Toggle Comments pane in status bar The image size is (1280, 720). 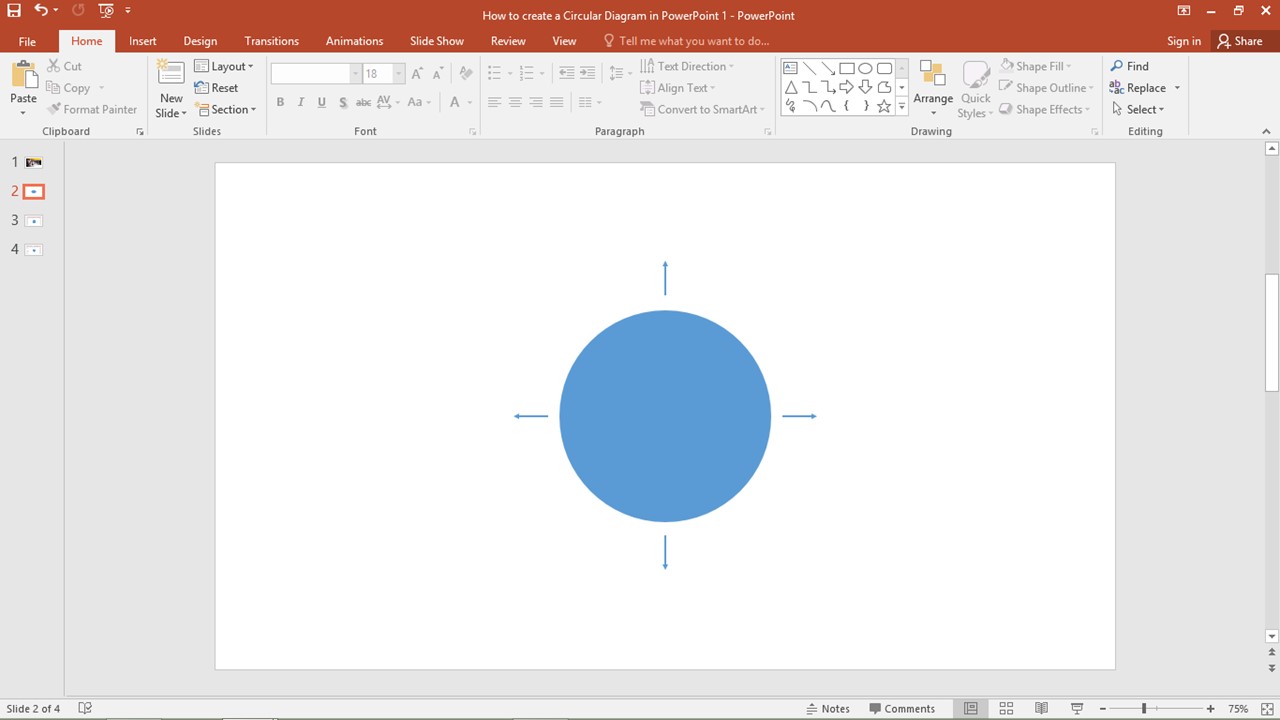(902, 708)
